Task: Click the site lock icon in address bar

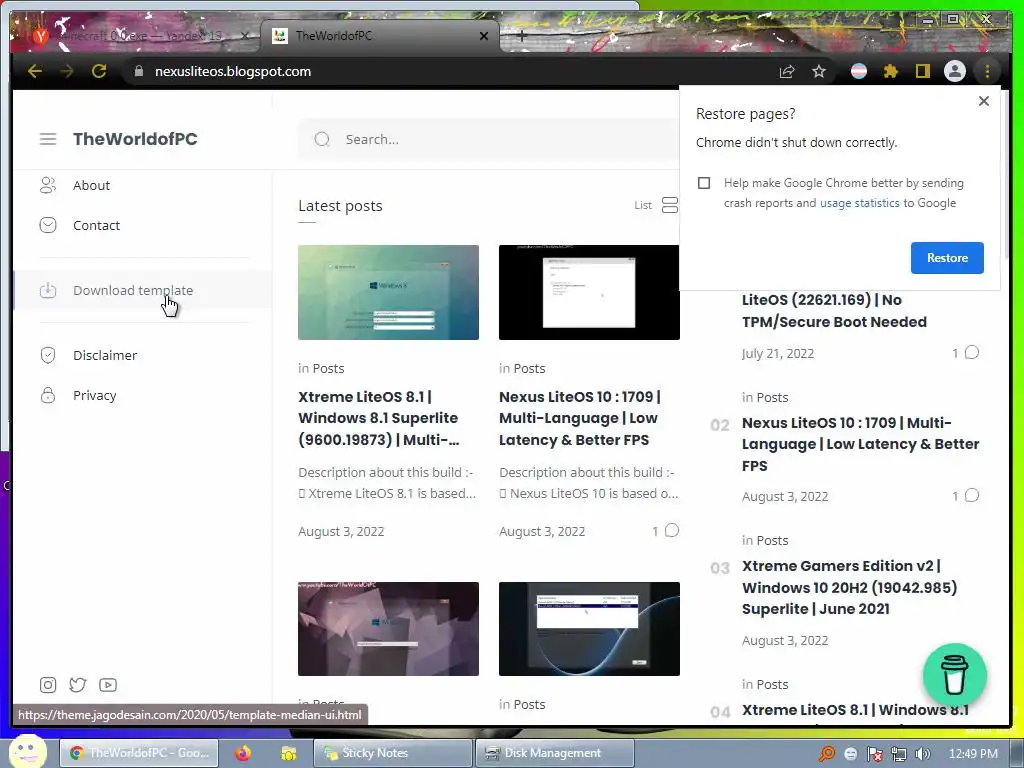Action: 138,71
